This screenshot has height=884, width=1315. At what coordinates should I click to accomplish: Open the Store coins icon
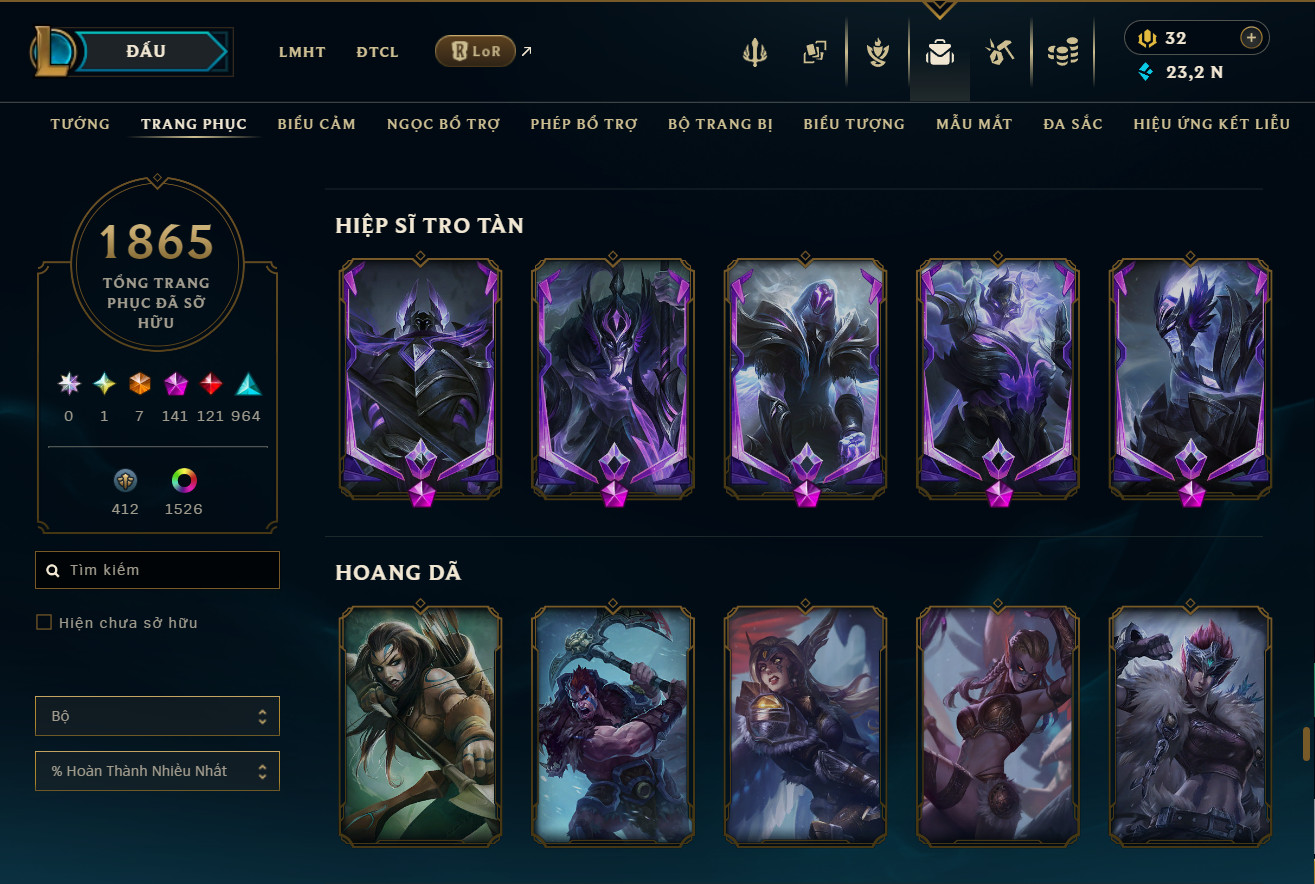tap(1062, 53)
